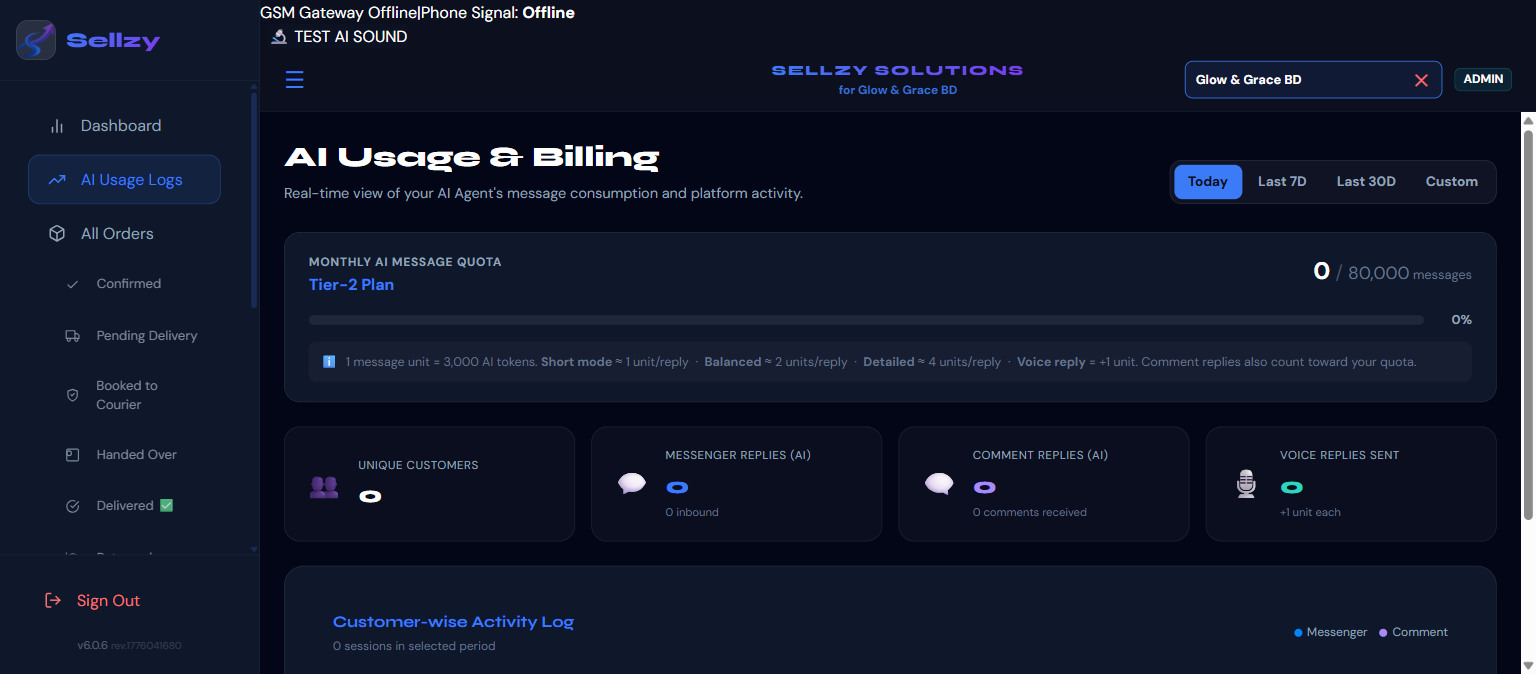Click the Pending Delivery truck icon
The image size is (1536, 674).
tap(72, 336)
